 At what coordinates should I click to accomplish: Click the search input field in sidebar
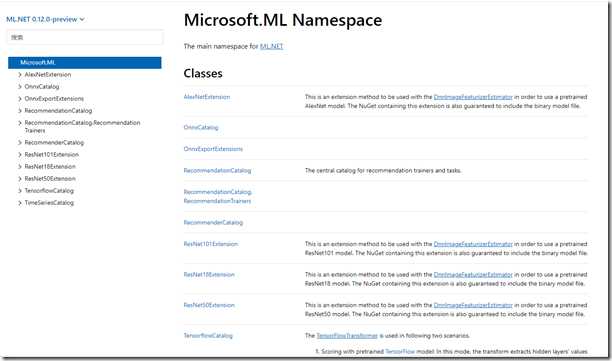point(85,37)
